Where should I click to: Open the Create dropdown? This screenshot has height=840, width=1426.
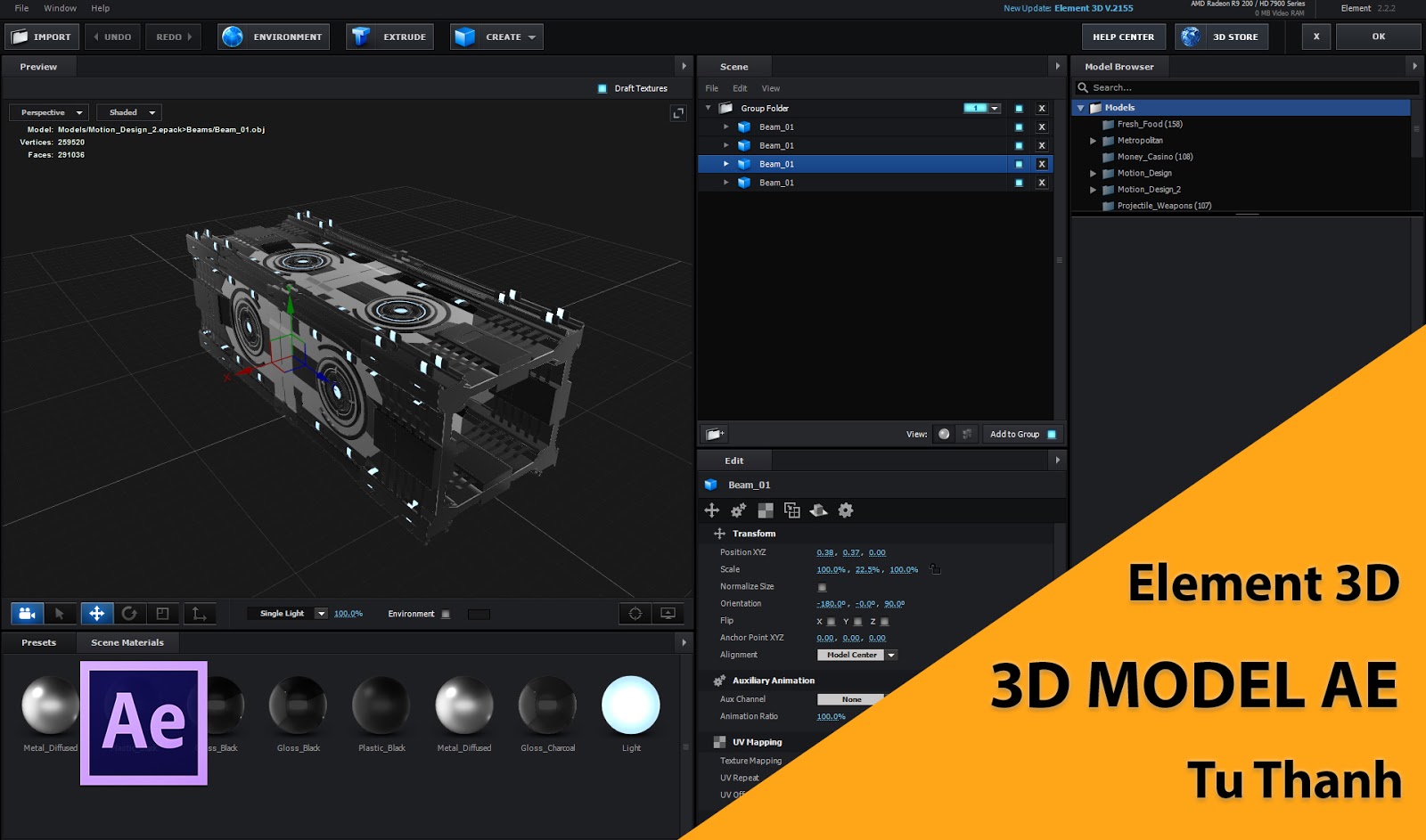[x=496, y=37]
